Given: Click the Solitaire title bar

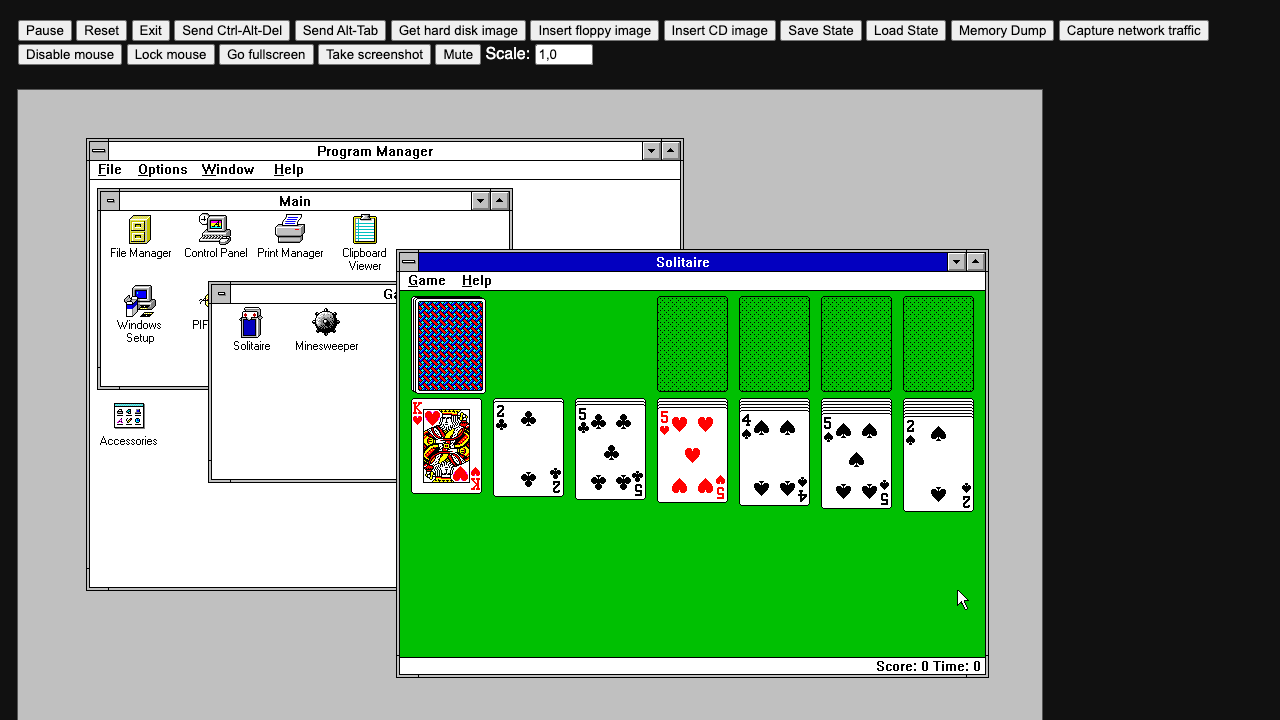Looking at the screenshot, I should (x=683, y=262).
